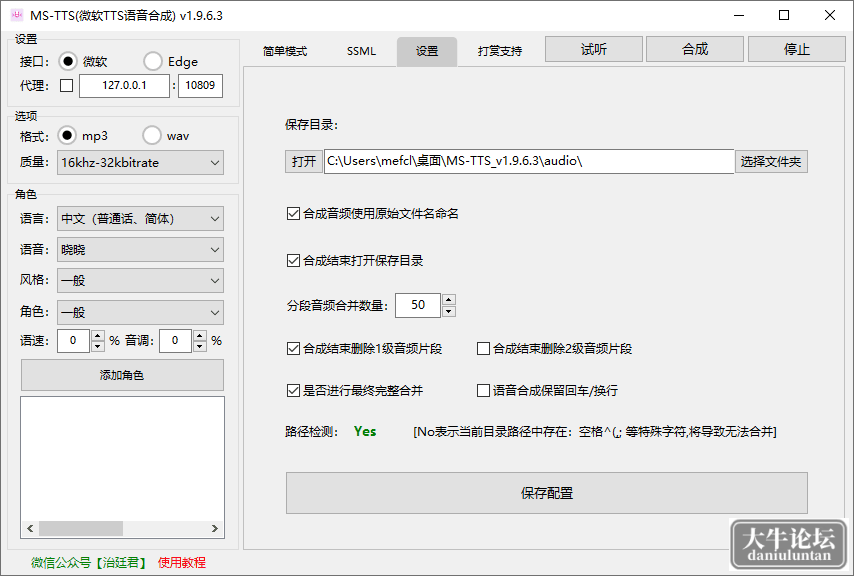Click the 微信公众号【治廷君】 link
Image resolution: width=854 pixels, height=576 pixels.
pyautogui.click(x=90, y=562)
